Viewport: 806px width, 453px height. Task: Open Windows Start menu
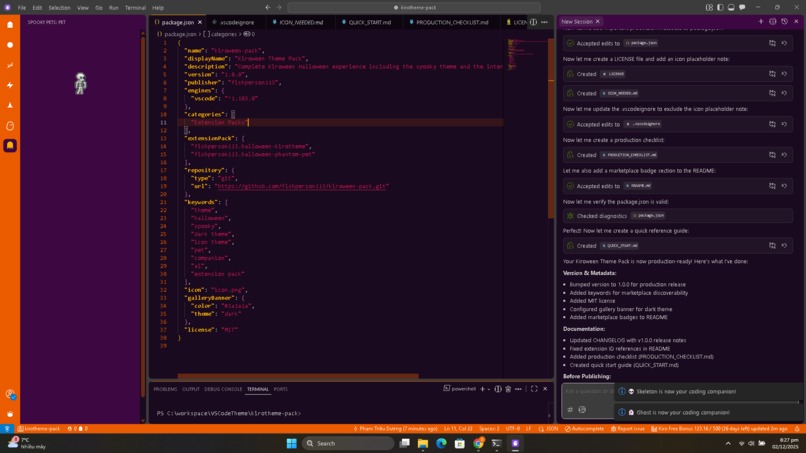[x=291, y=443]
